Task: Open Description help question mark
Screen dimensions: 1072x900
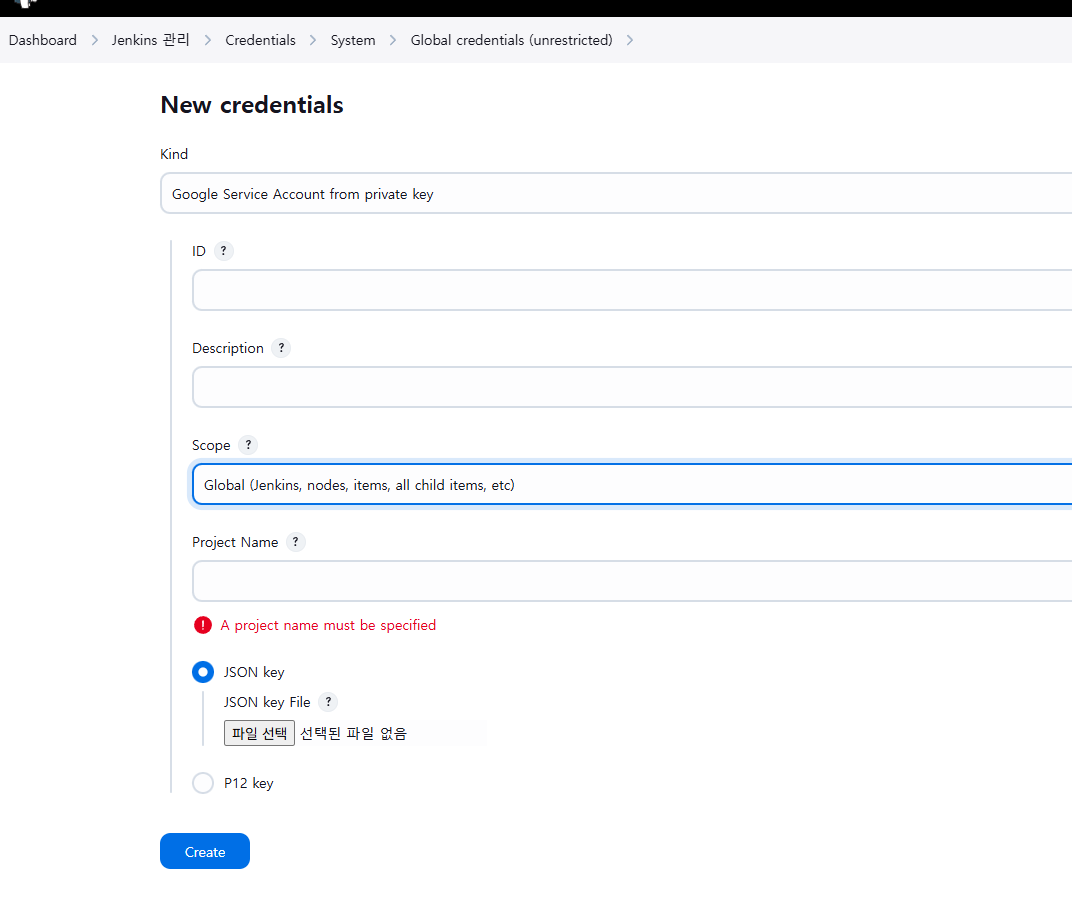Action: pos(281,348)
